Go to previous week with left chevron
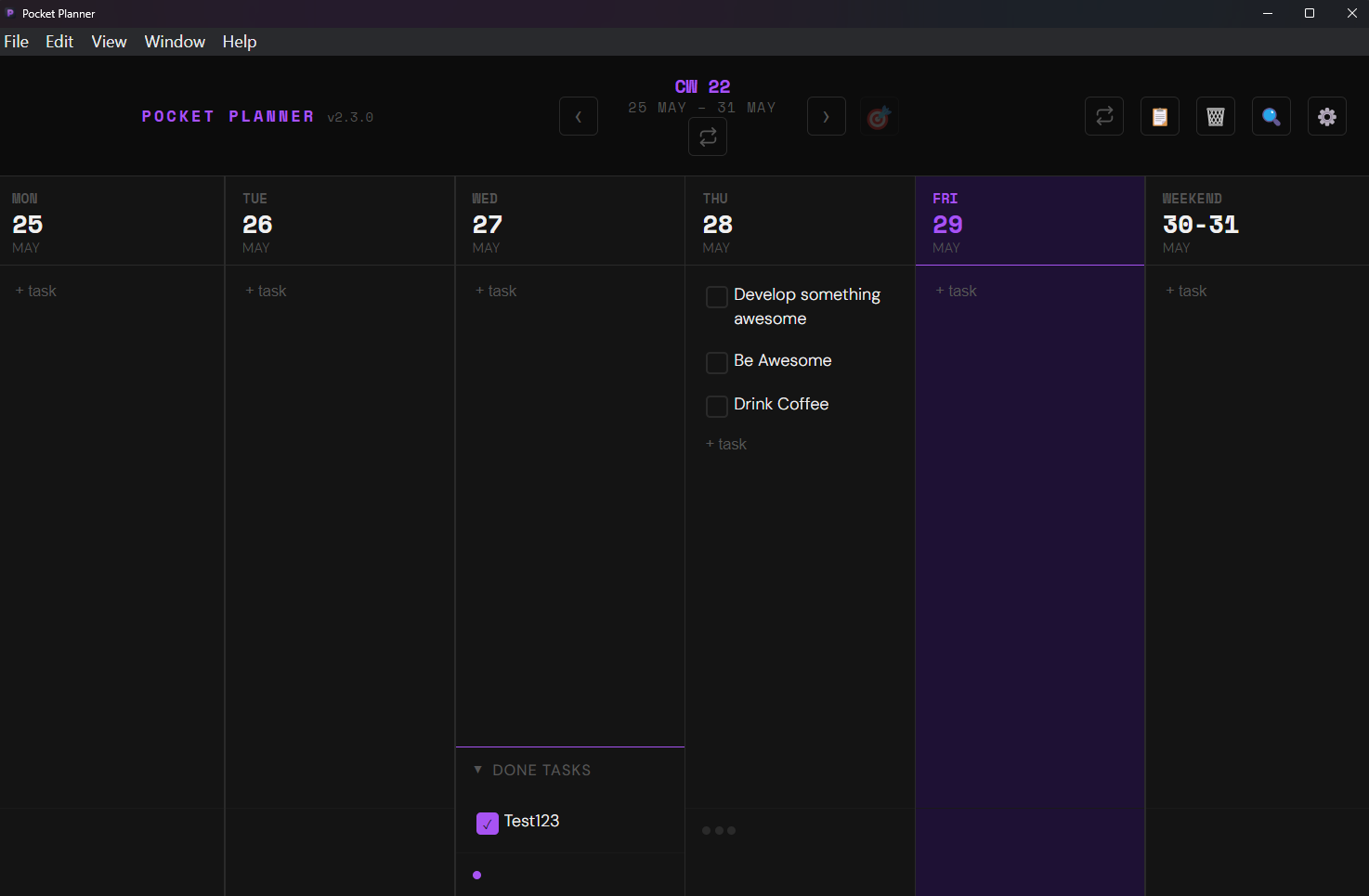This screenshot has height=896, width=1369. tap(579, 116)
